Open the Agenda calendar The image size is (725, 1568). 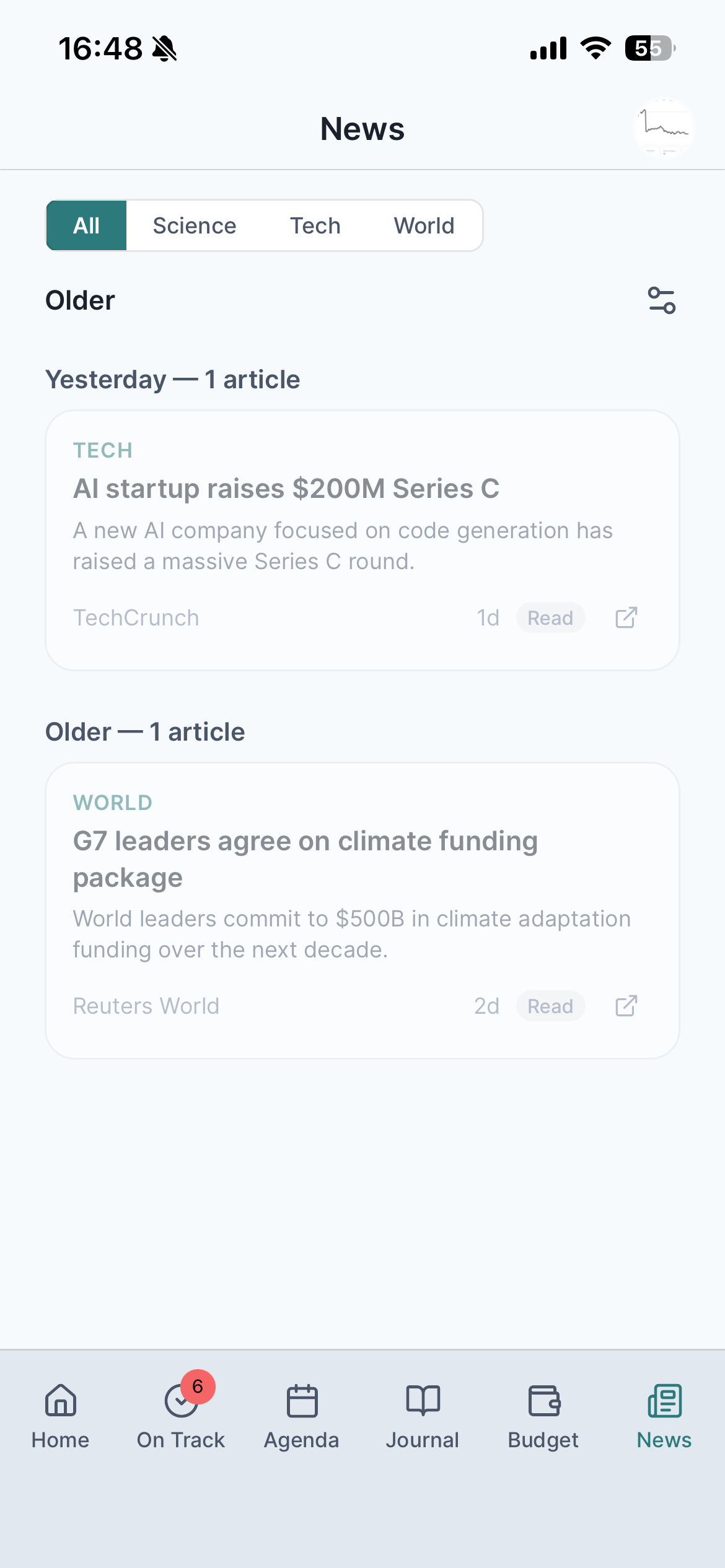[302, 1418]
